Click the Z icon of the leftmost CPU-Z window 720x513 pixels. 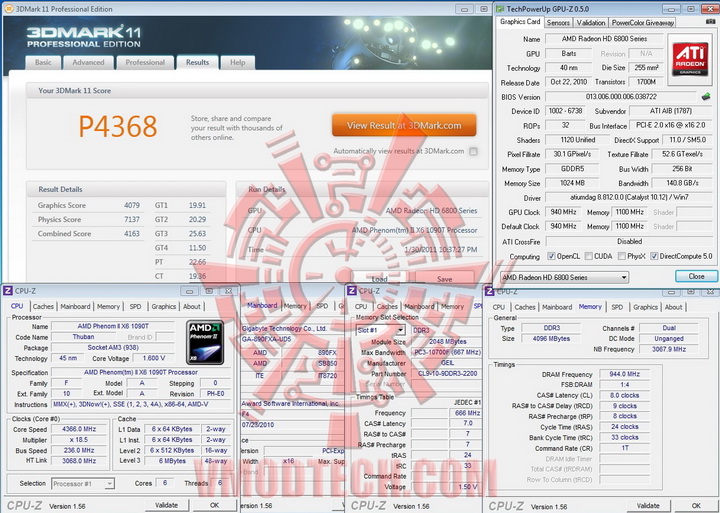click(7, 291)
